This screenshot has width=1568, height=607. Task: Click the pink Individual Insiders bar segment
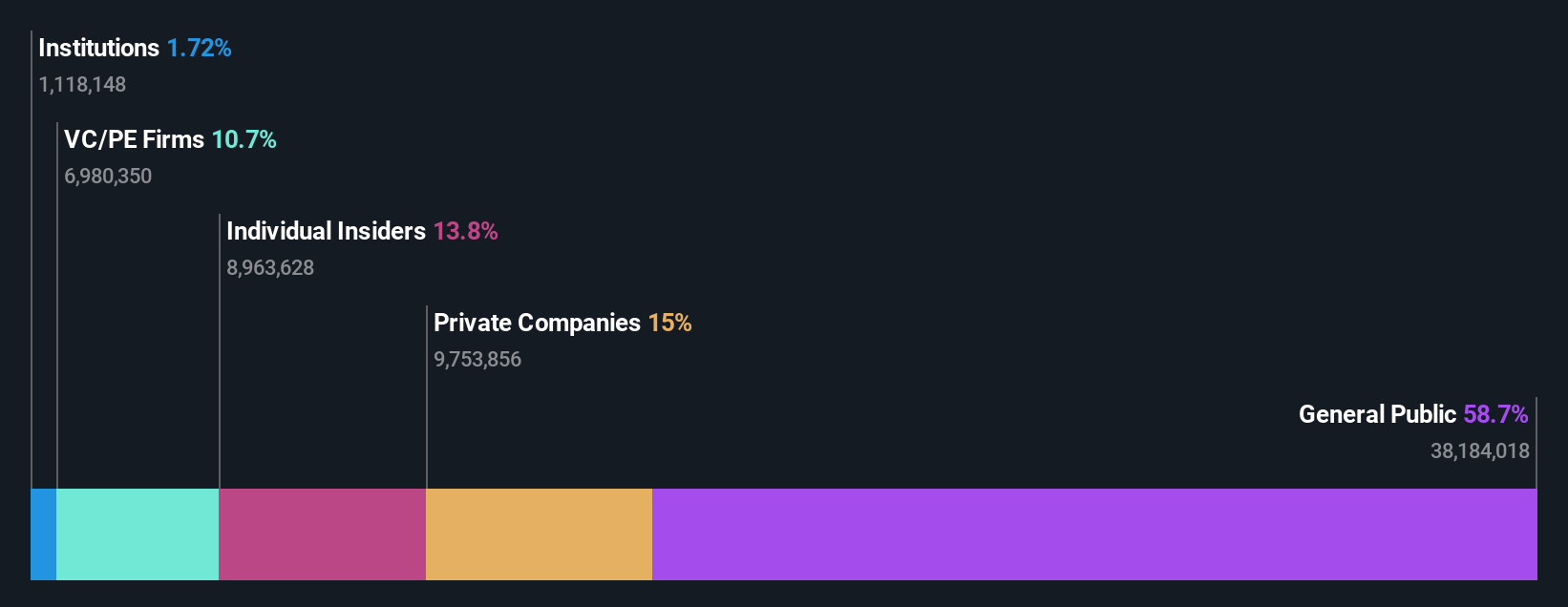click(x=323, y=534)
